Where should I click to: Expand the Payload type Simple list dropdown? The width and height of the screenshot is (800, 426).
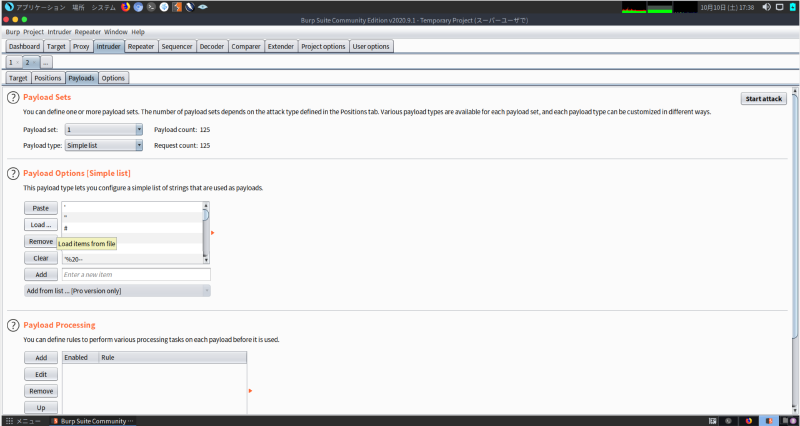click(104, 145)
